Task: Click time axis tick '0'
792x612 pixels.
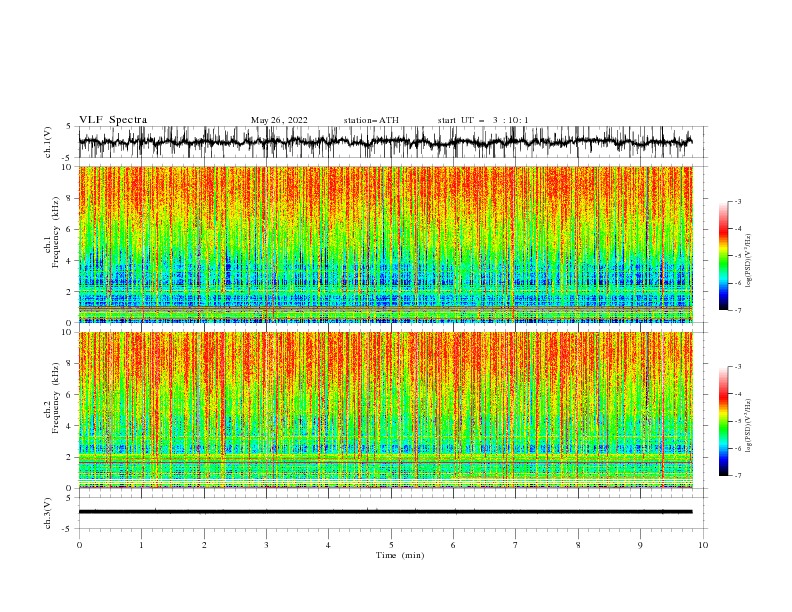Action: 79,545
